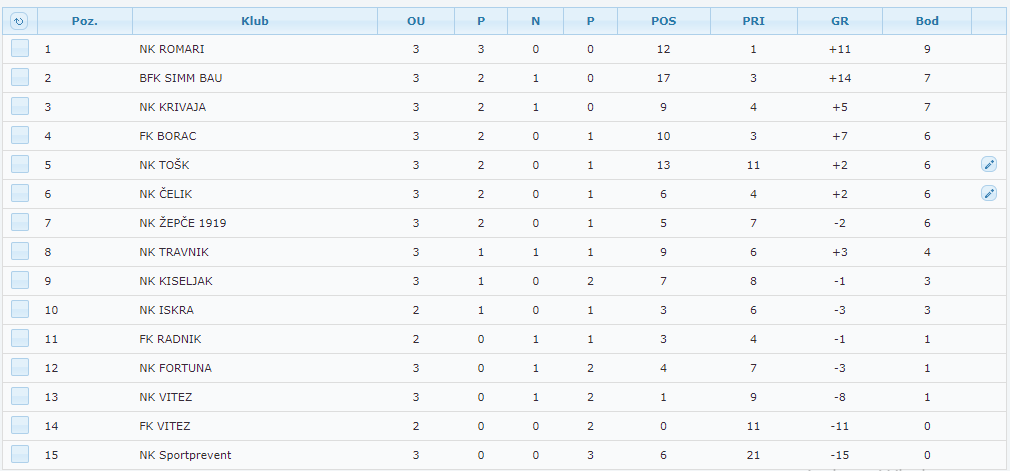Click the PRI column header

click(x=753, y=21)
